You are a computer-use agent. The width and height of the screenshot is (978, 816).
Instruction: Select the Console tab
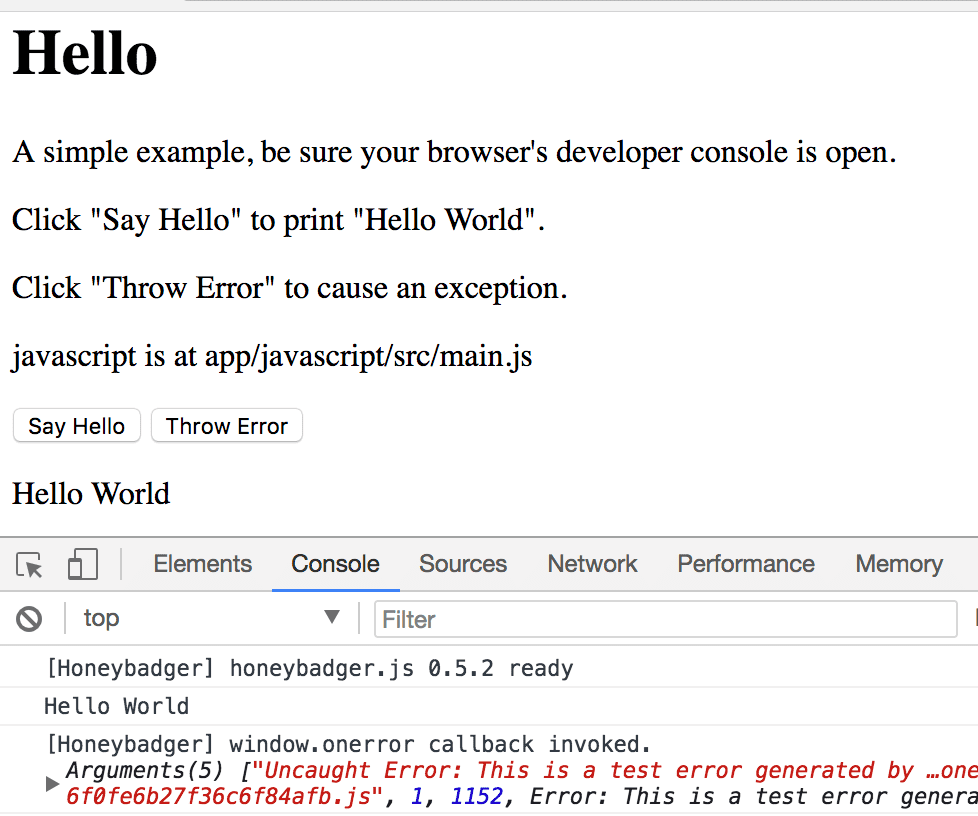click(335, 564)
